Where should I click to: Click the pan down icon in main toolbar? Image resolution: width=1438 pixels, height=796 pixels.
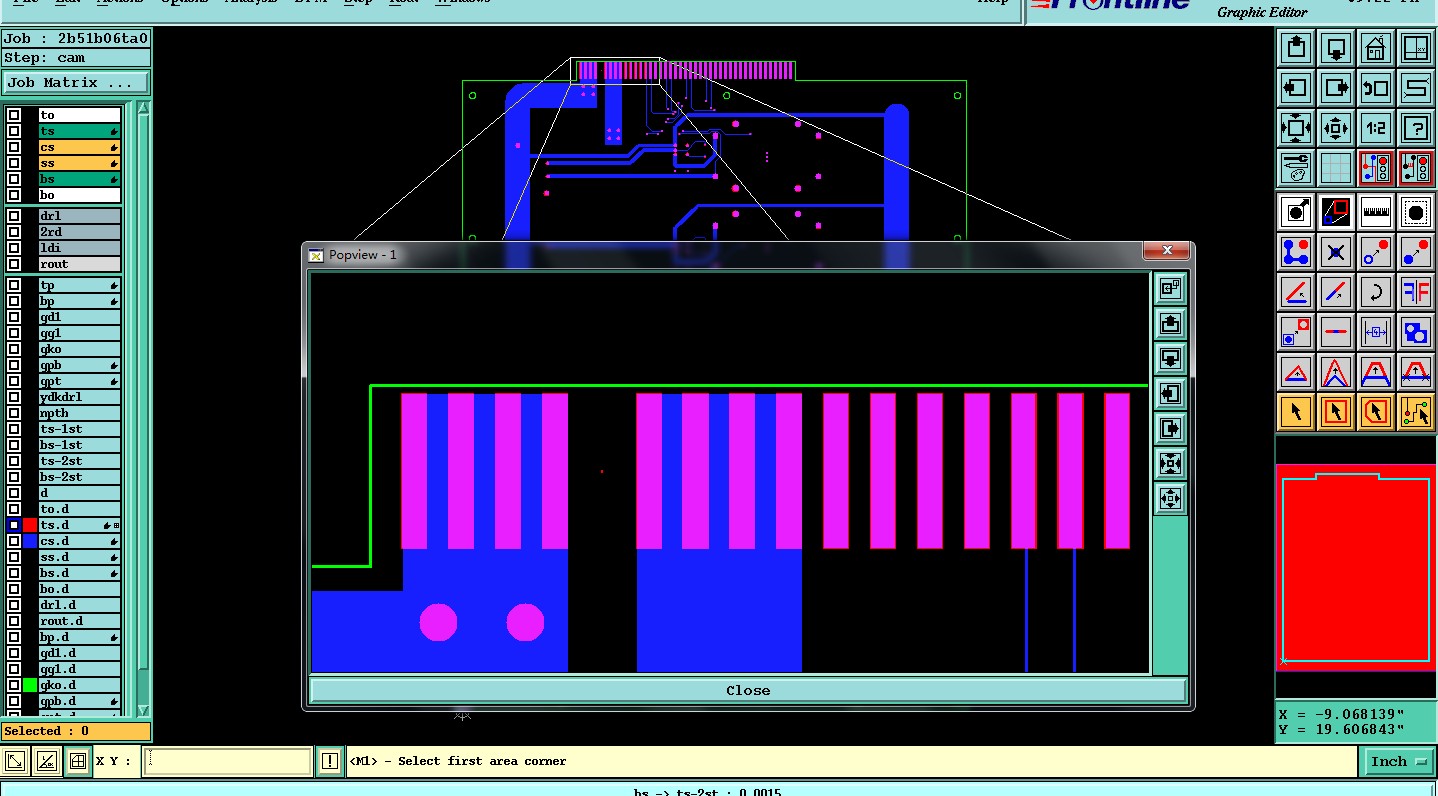pyautogui.click(x=1336, y=48)
